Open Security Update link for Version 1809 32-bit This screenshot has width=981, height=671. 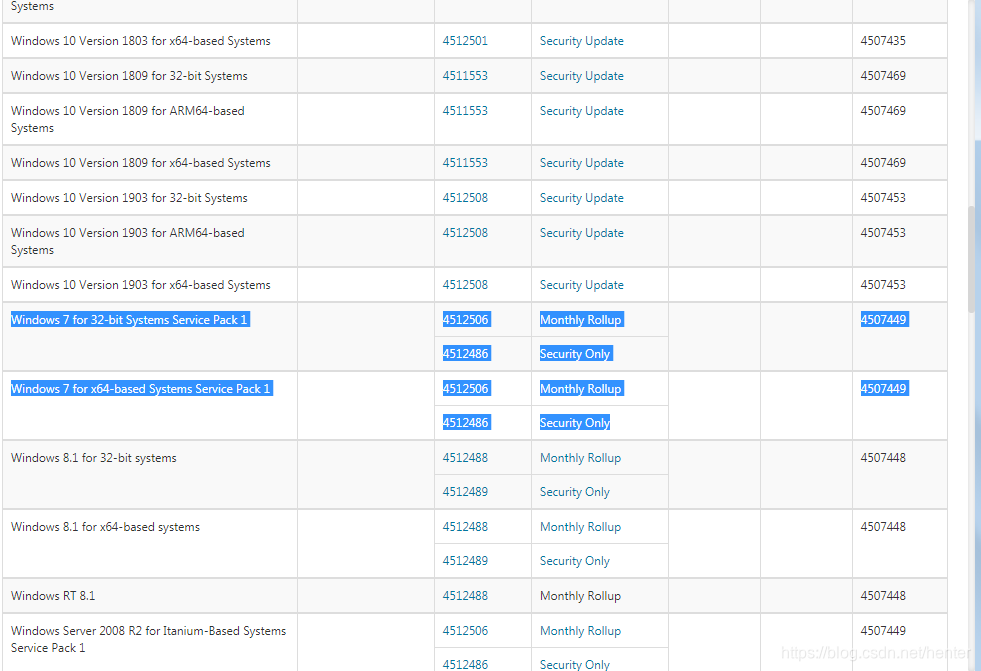click(581, 76)
